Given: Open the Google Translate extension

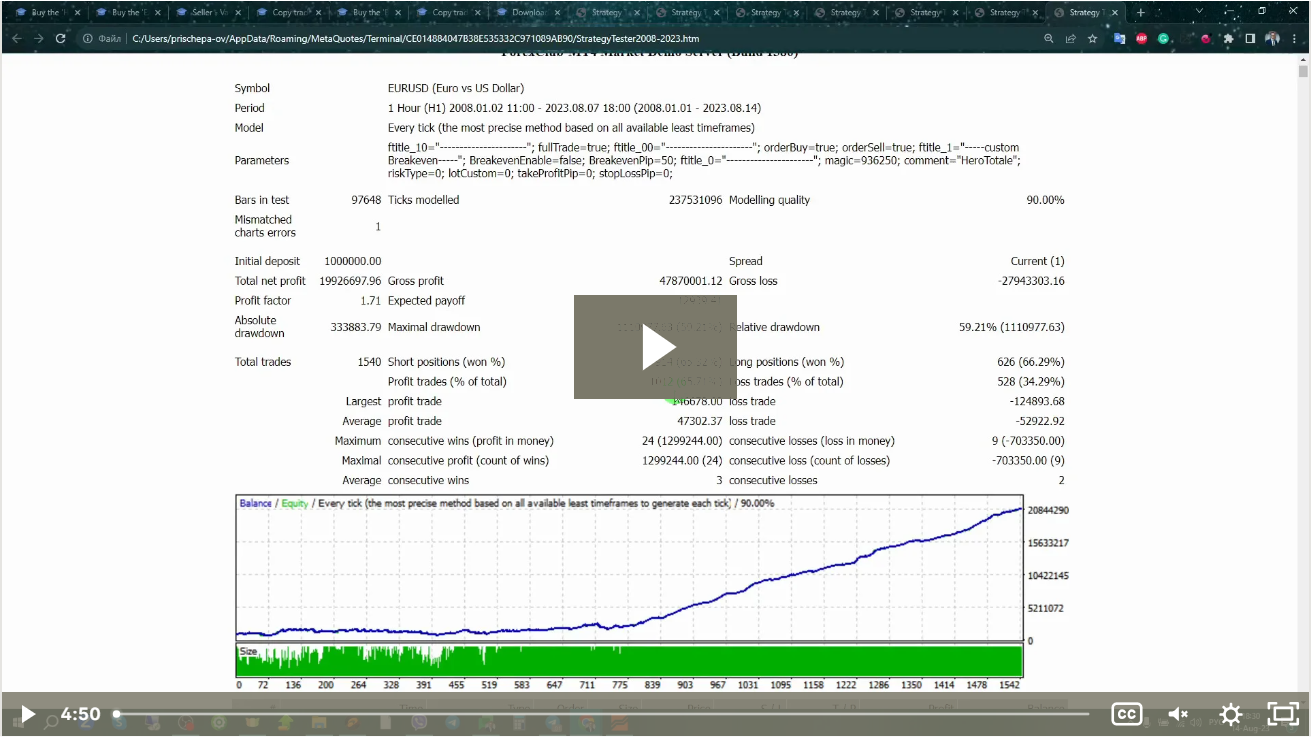Looking at the screenshot, I should point(1119,38).
